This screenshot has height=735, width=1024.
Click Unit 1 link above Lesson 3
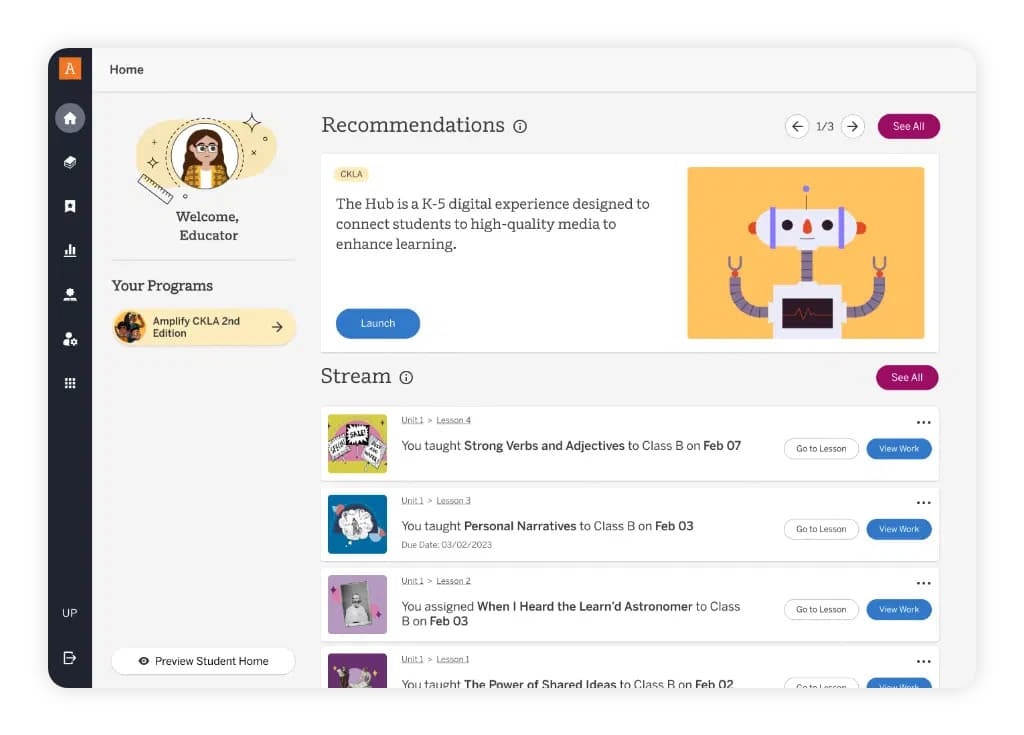412,500
